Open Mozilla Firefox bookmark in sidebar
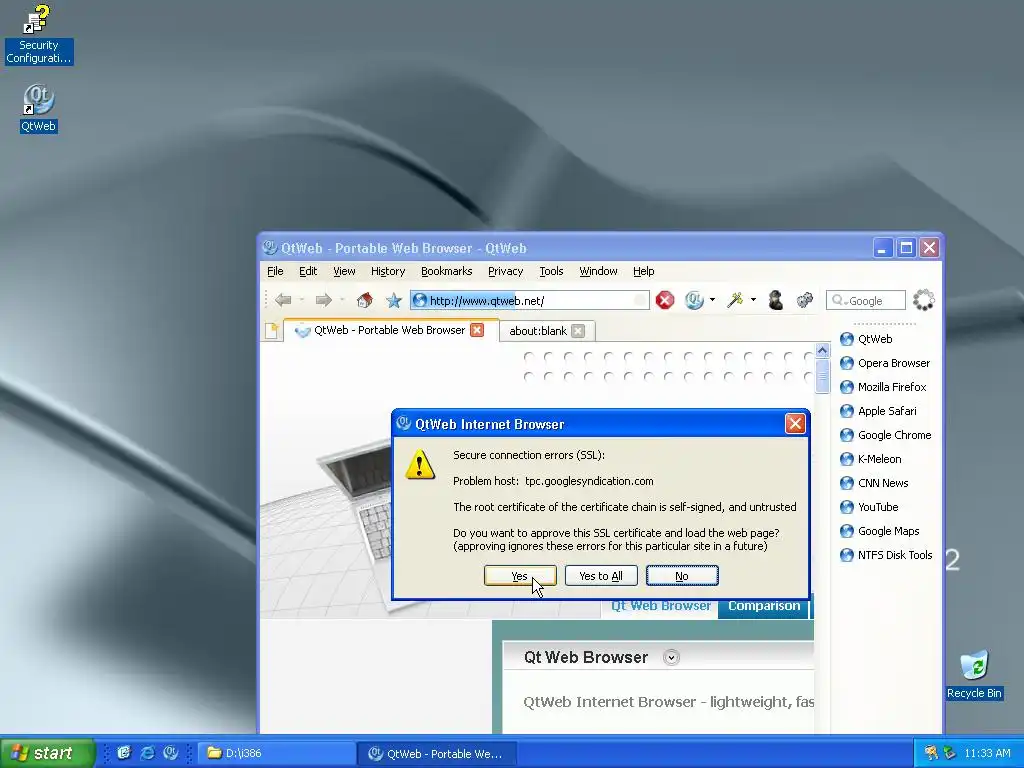Image resolution: width=1024 pixels, height=768 pixels. (x=883, y=387)
